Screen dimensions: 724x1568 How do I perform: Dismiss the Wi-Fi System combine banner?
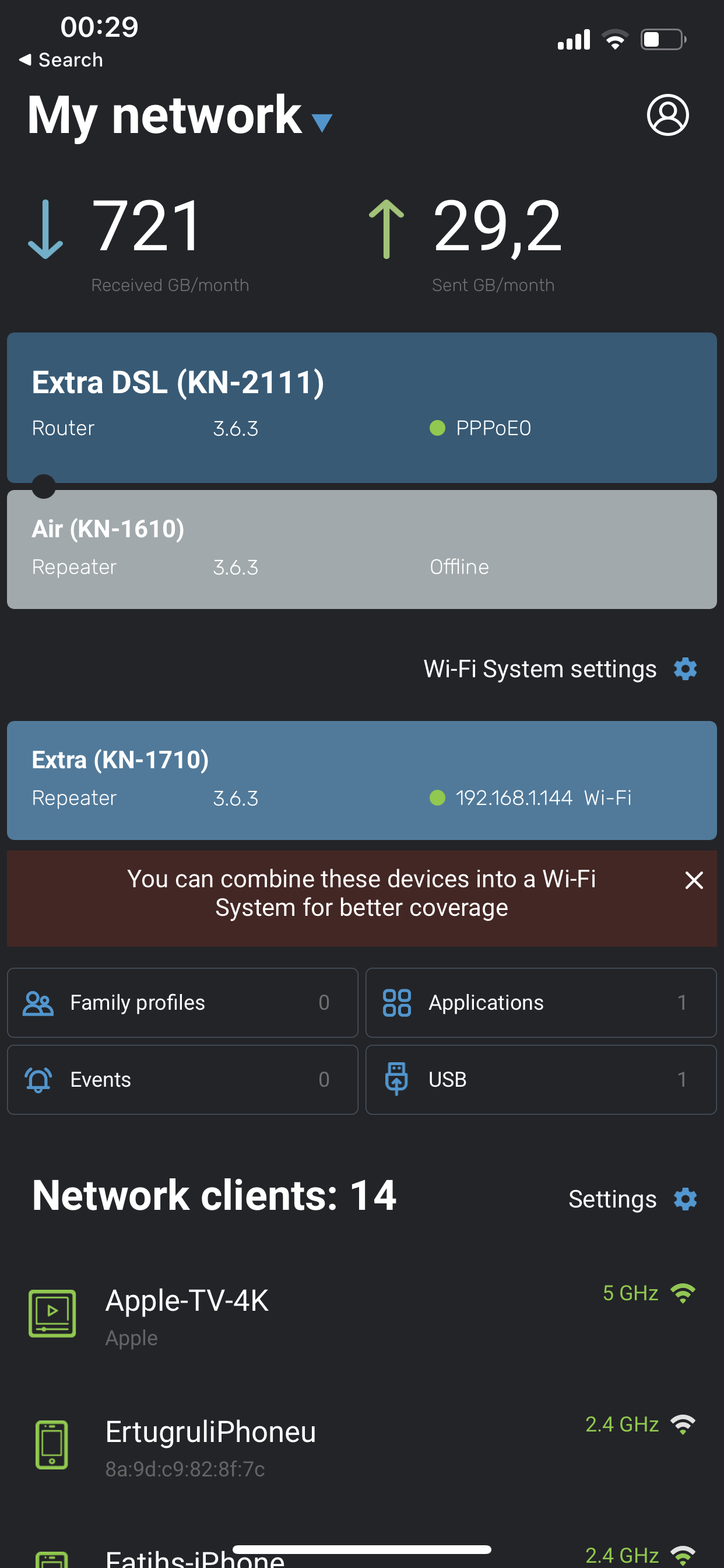694,880
